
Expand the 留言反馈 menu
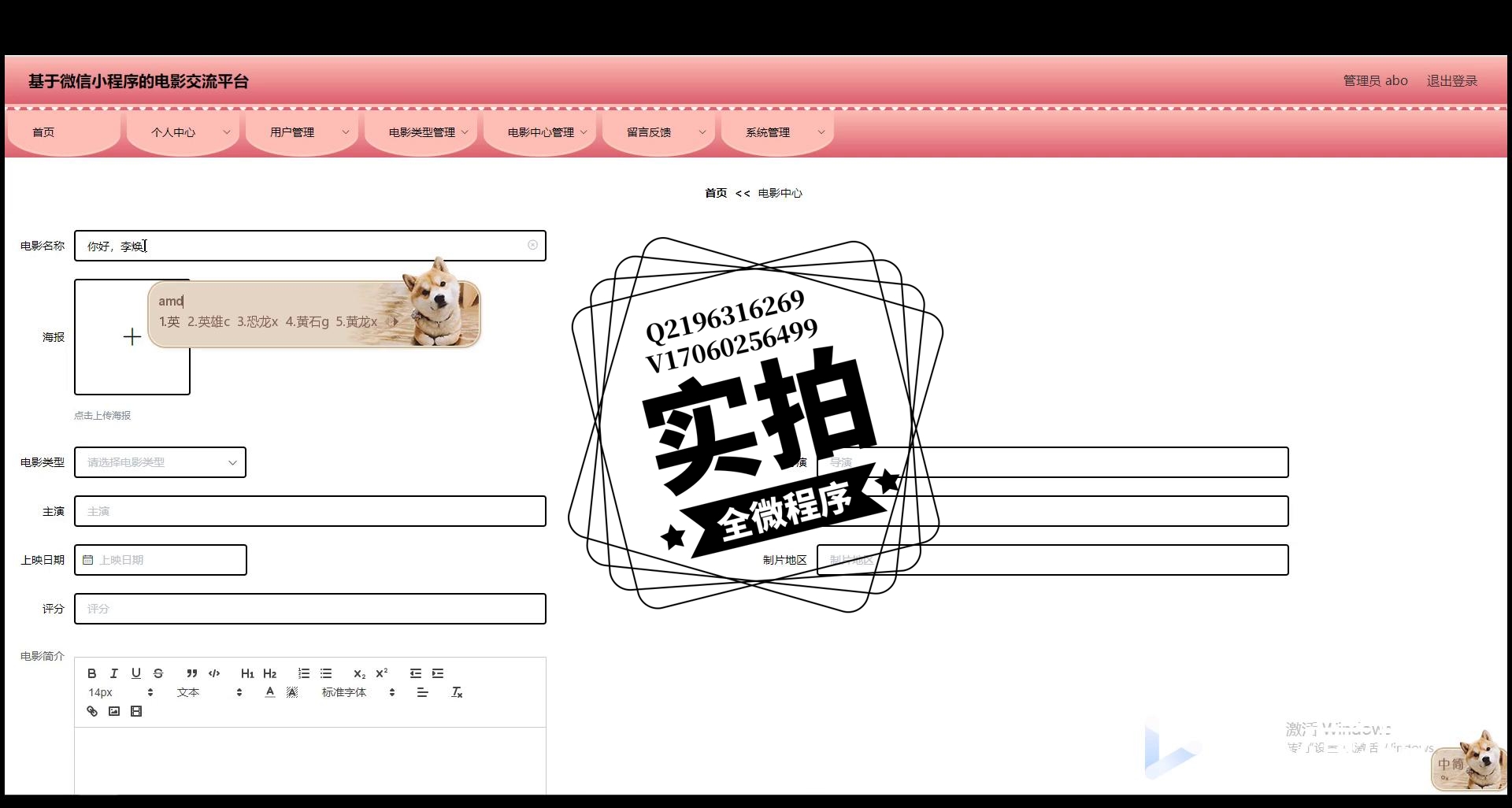coord(660,132)
